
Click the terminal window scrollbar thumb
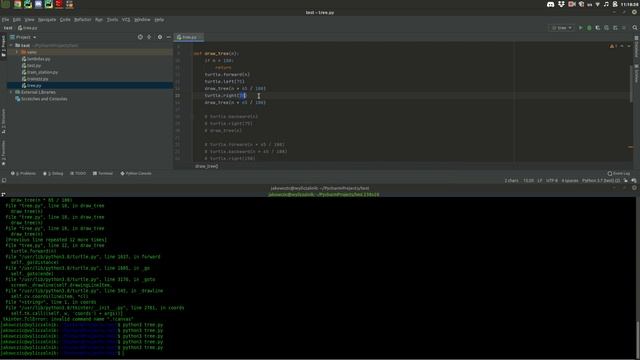click(638, 339)
